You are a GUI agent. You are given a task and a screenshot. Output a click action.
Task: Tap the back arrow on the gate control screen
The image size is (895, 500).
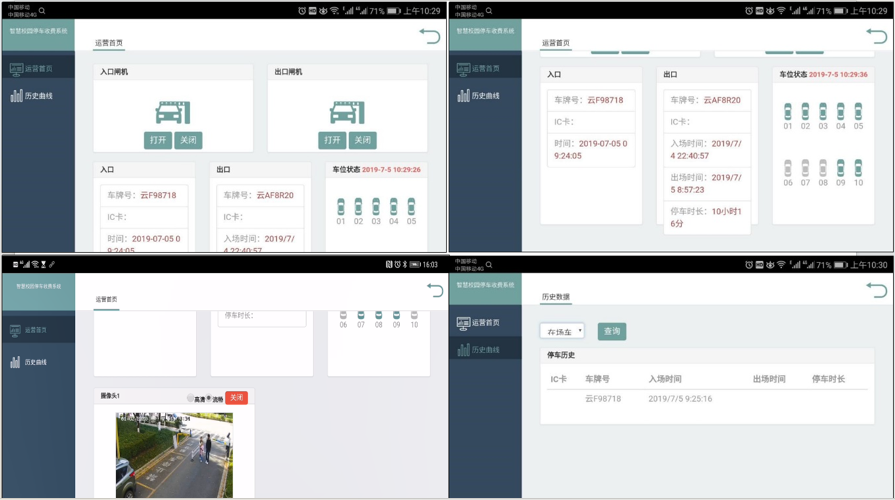click(430, 37)
